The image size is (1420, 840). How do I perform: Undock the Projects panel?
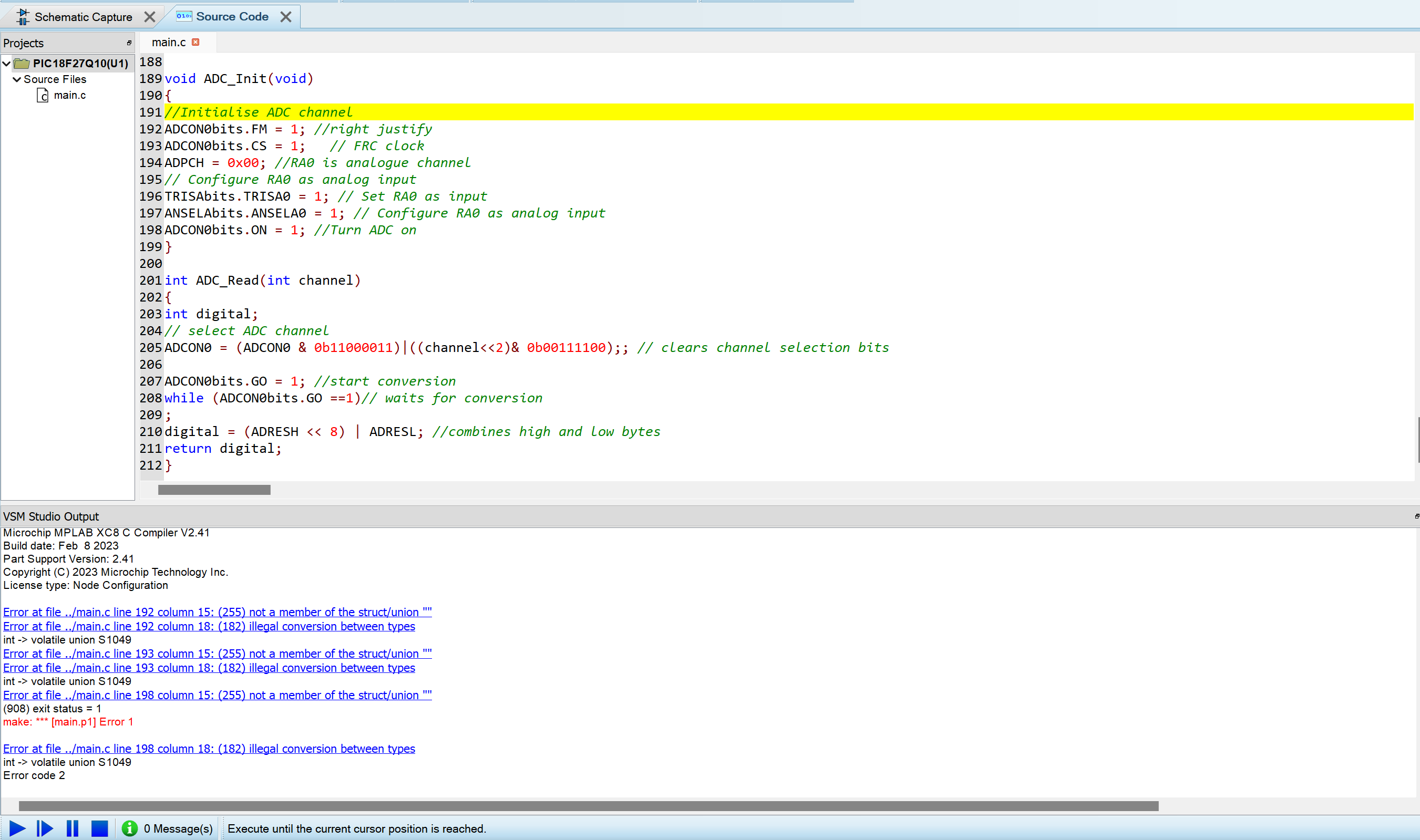129,43
